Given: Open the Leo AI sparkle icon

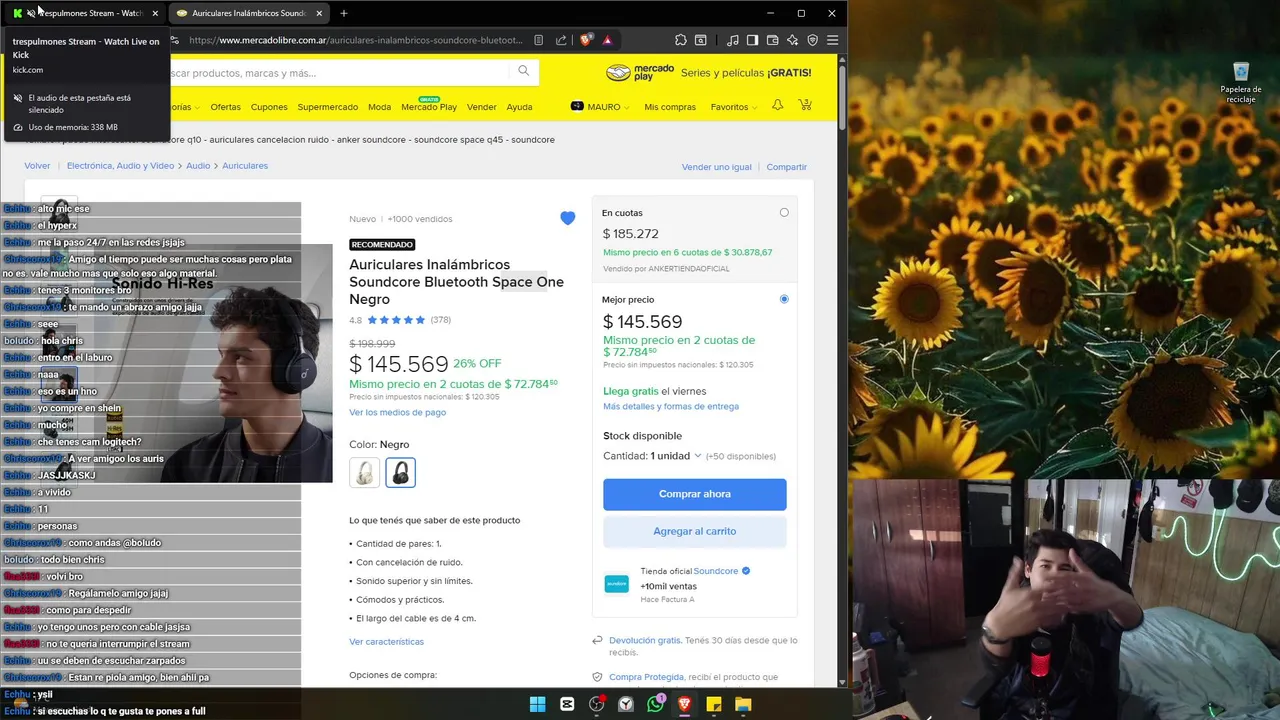Looking at the screenshot, I should [792, 40].
